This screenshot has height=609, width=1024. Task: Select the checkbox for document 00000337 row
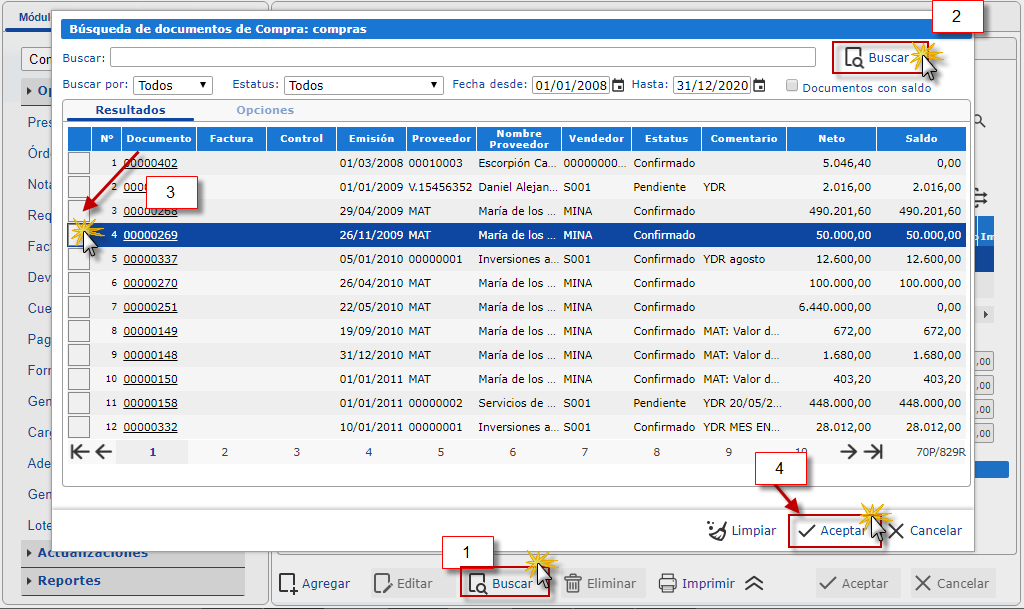coord(79,259)
